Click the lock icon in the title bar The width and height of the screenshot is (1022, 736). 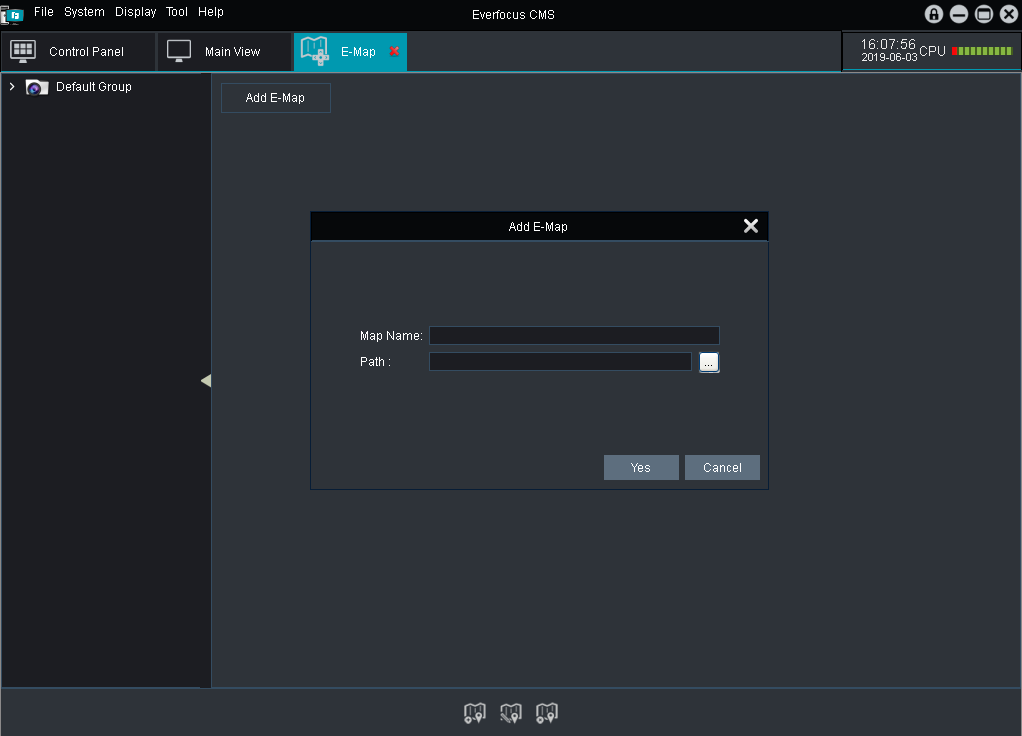click(933, 14)
